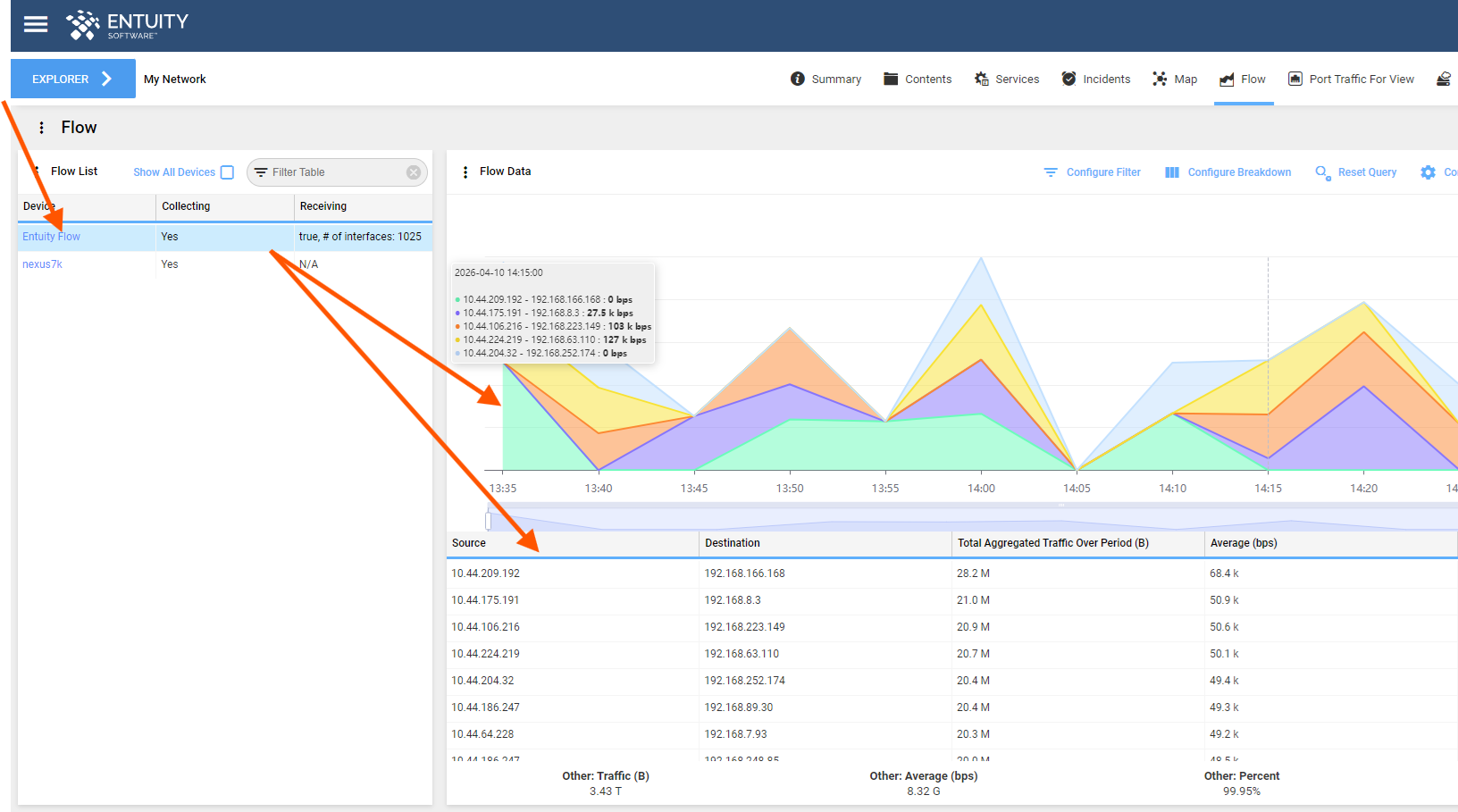Viewport: 1458px width, 812px height.
Task: Click the 13:50 time axis label
Action: (x=790, y=489)
